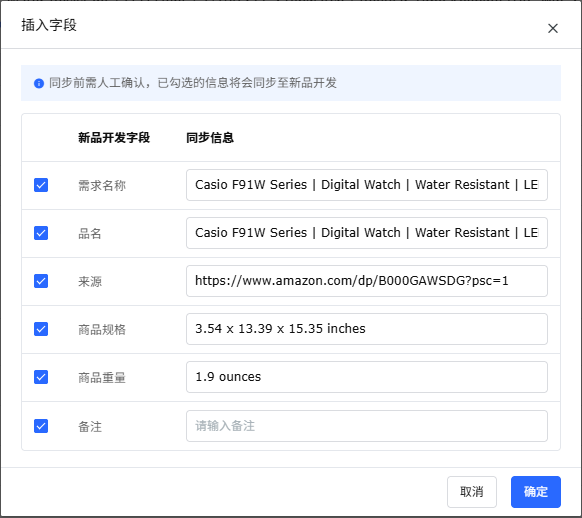This screenshot has width=582, height=518.
Task: Click the 来源 row label
Action: click(90, 281)
